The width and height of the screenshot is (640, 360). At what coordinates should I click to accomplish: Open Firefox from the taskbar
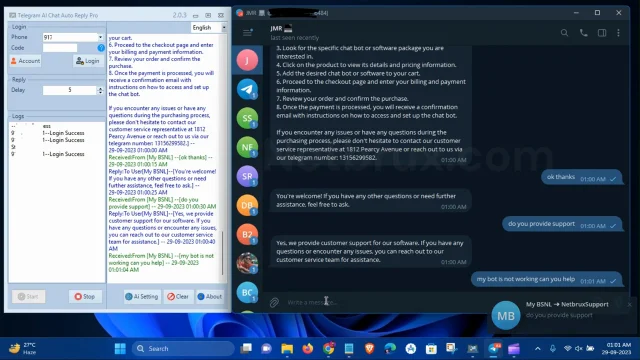tap(308, 349)
